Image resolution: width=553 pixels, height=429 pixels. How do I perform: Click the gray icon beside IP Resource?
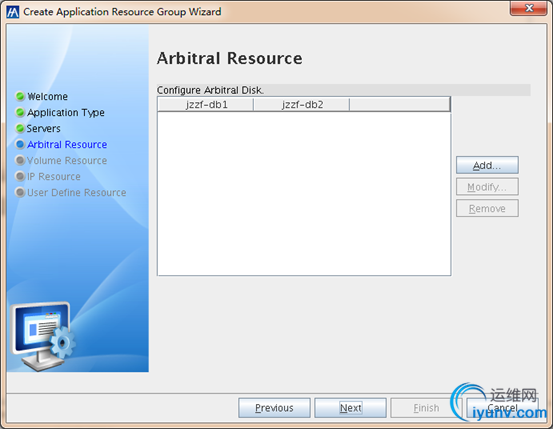20,176
